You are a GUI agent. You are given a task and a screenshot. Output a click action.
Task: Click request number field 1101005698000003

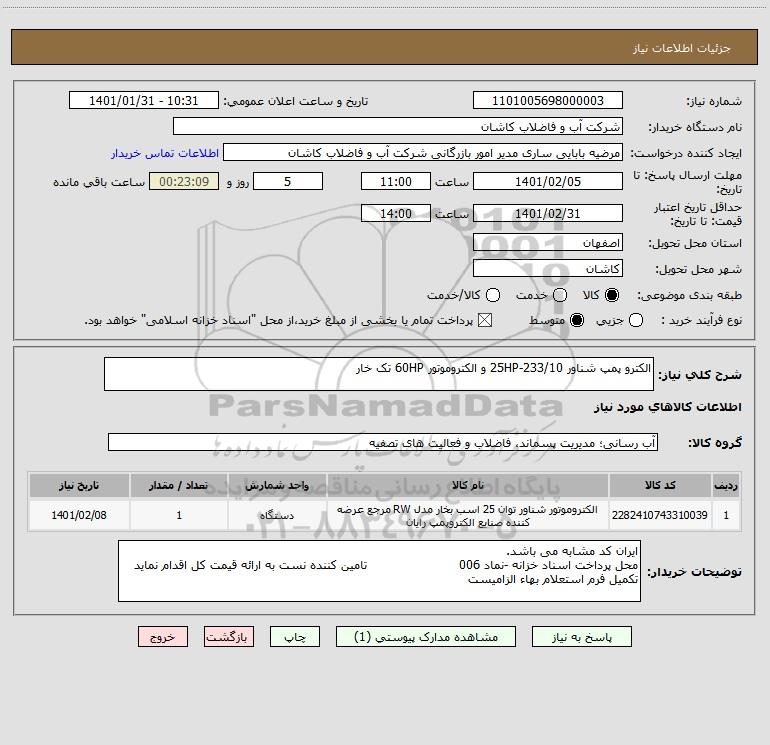(x=548, y=101)
